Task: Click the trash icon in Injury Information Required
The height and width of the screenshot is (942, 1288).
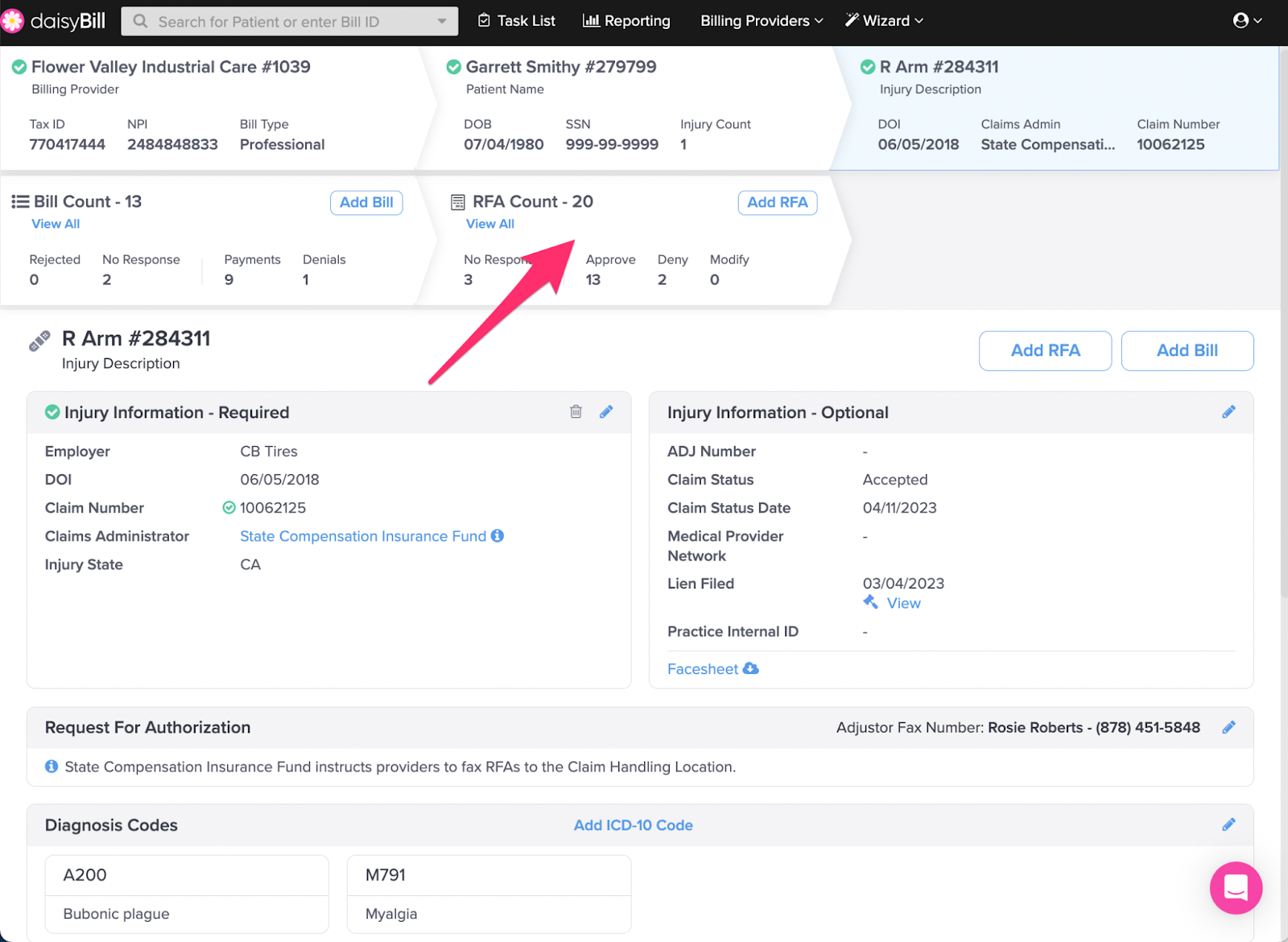Action: tap(576, 411)
